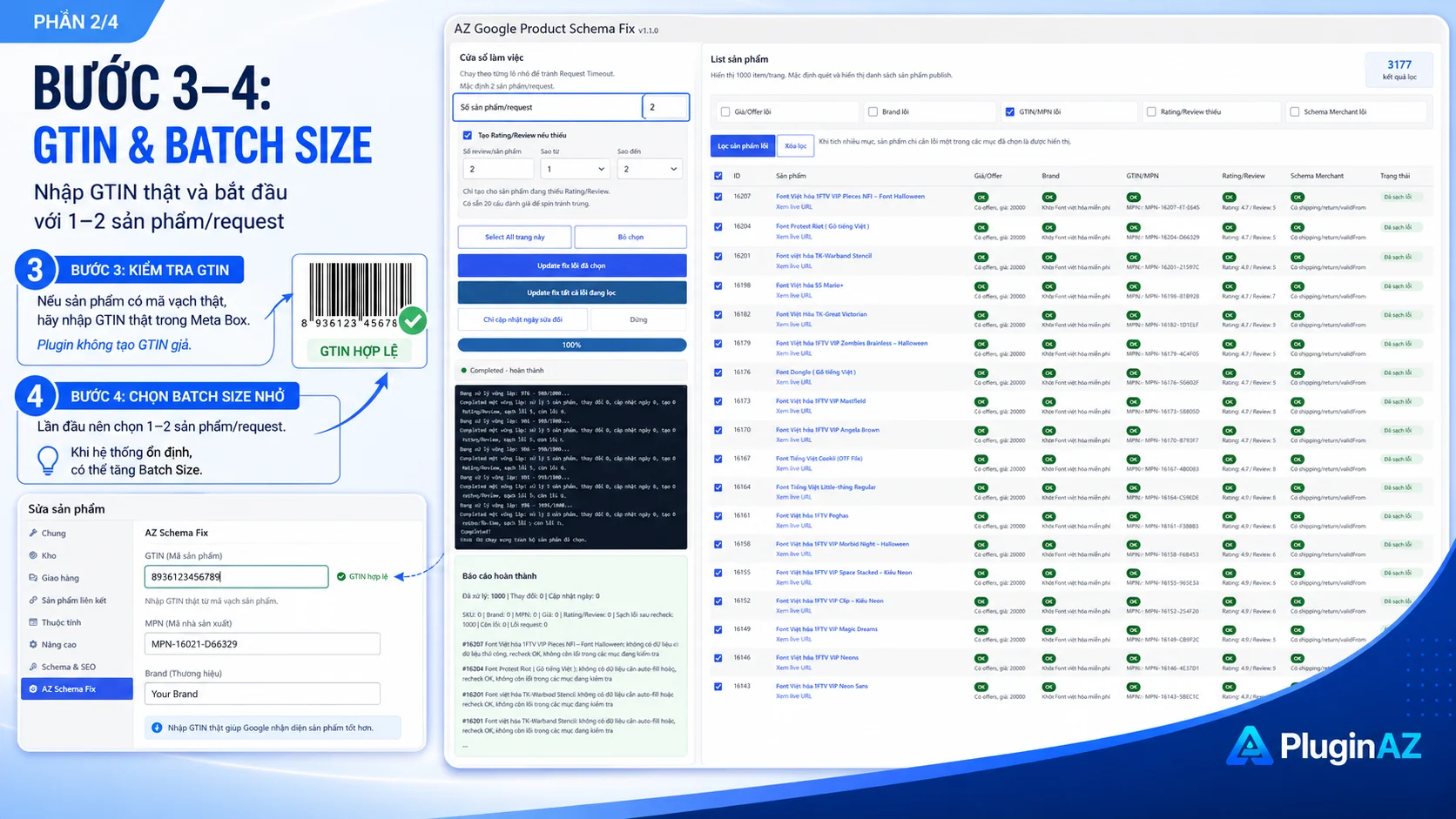Click the 3177 kết quả lọc counter
Viewport: 1456px width, 819px height.
1399,70
